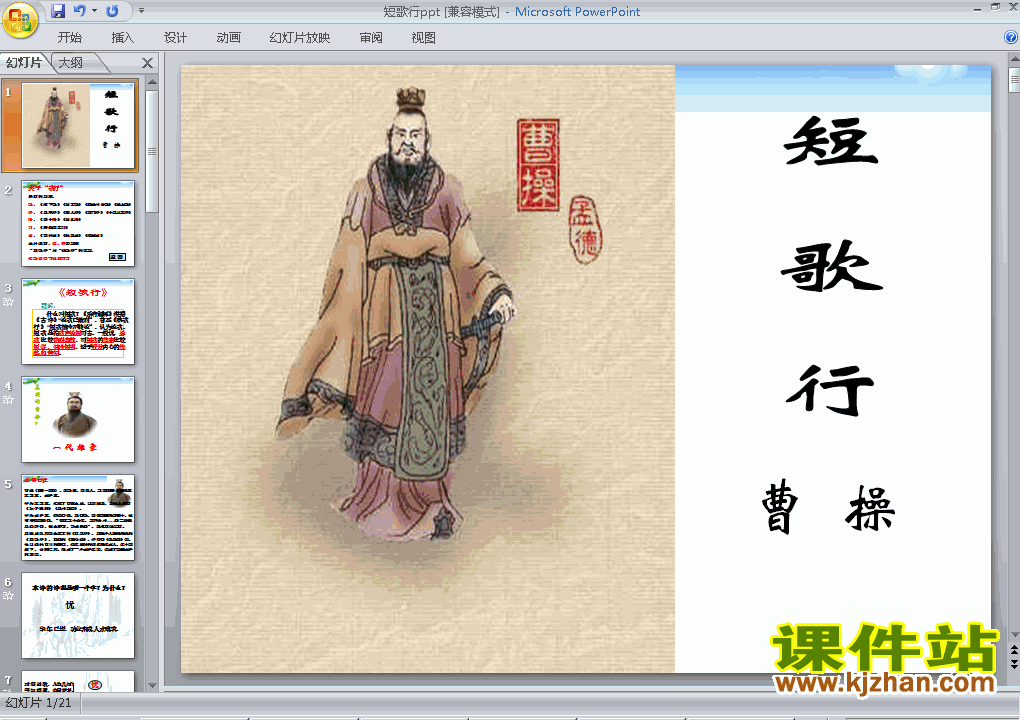The width and height of the screenshot is (1020, 720).
Task: Click the 歌 title character on slide
Action: point(831,265)
